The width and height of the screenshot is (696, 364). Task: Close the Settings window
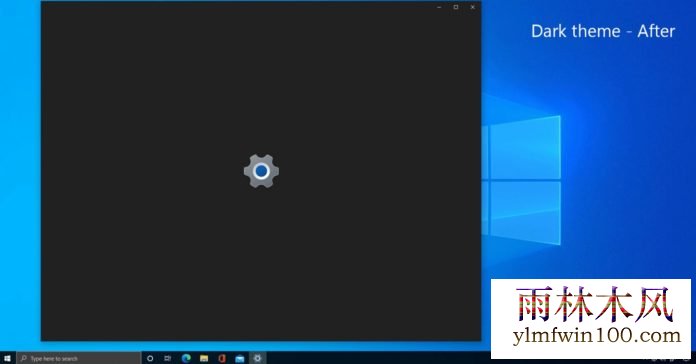pos(473,7)
